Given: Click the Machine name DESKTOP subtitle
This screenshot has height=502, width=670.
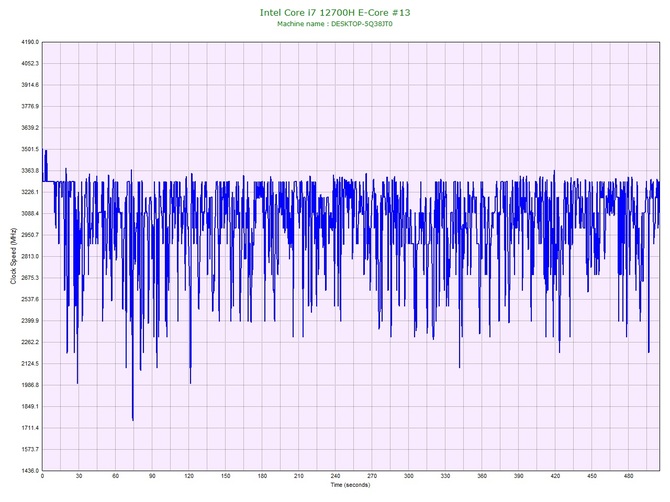Looking at the screenshot, I should pos(335,24).
